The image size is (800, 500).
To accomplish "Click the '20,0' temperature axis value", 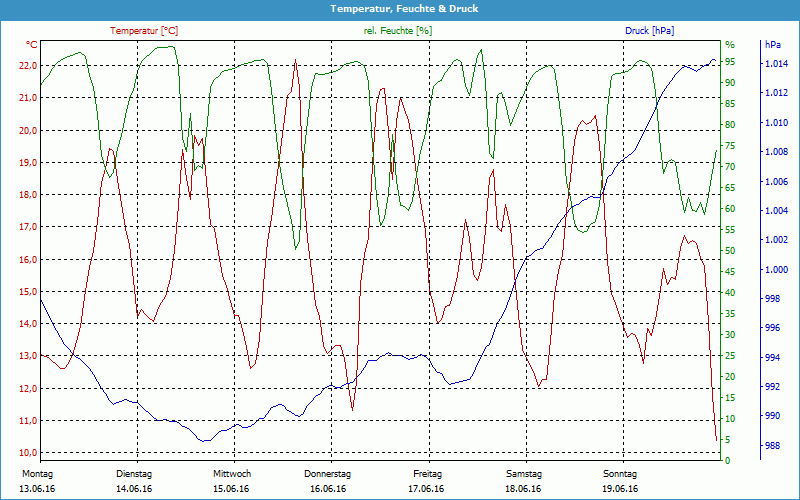I will click(28, 130).
